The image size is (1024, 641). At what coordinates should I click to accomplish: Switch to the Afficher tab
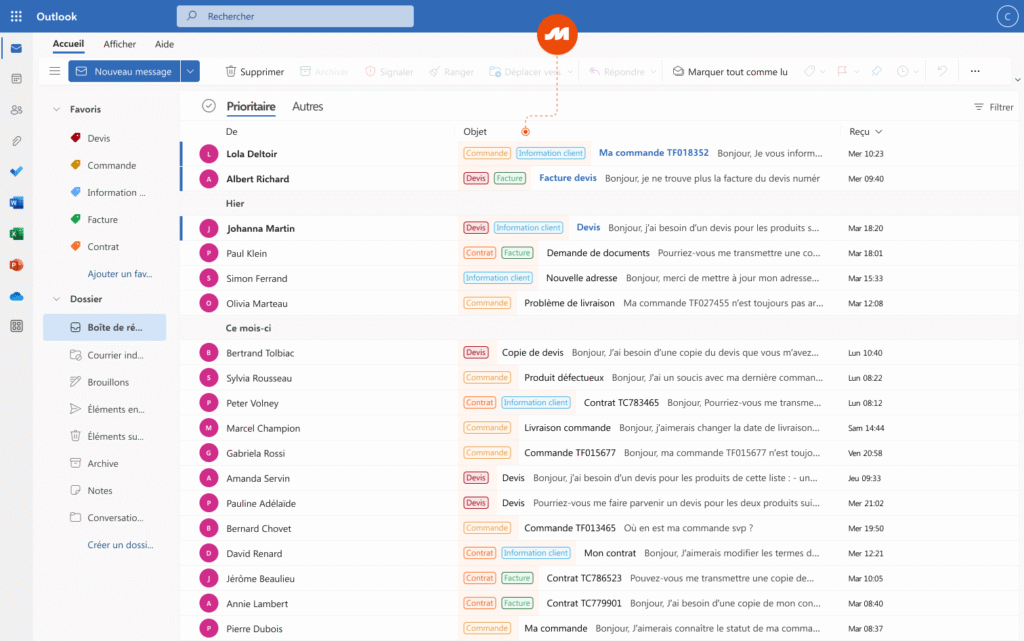point(120,44)
